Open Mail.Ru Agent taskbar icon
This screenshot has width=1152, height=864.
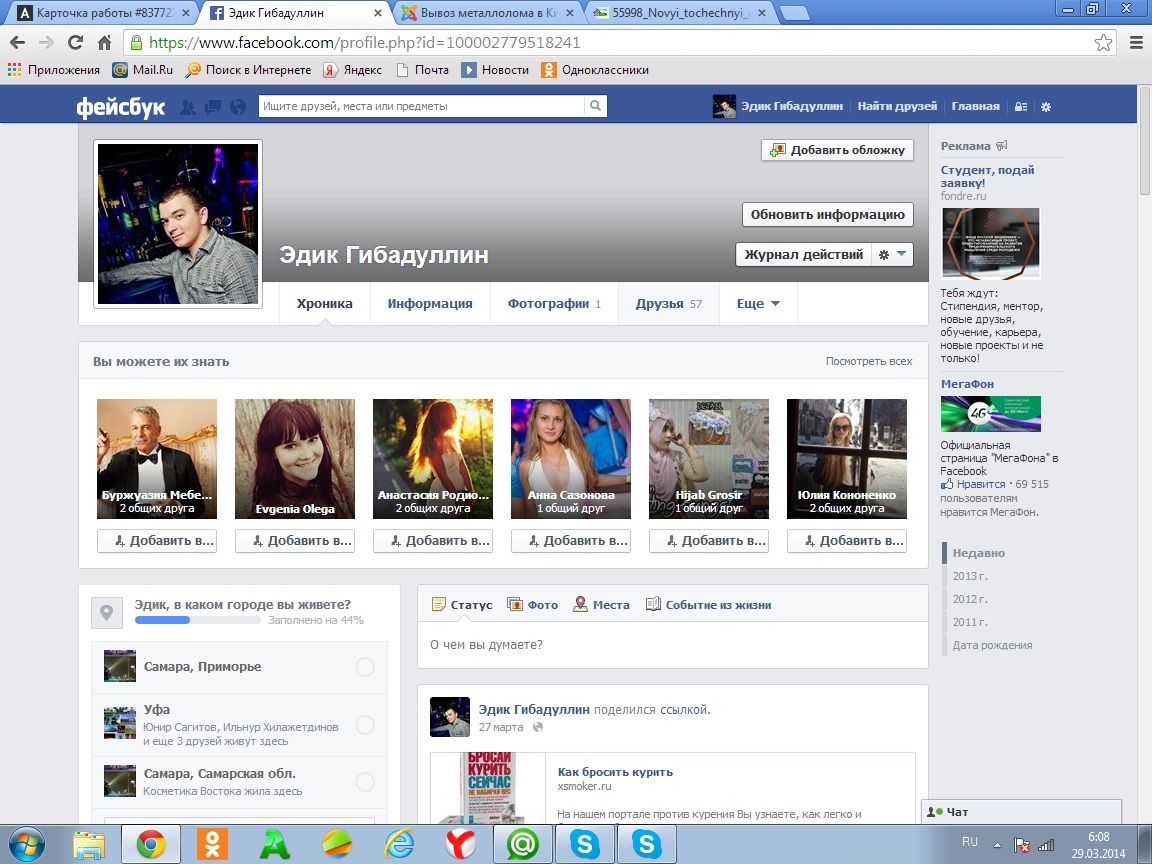click(x=522, y=845)
